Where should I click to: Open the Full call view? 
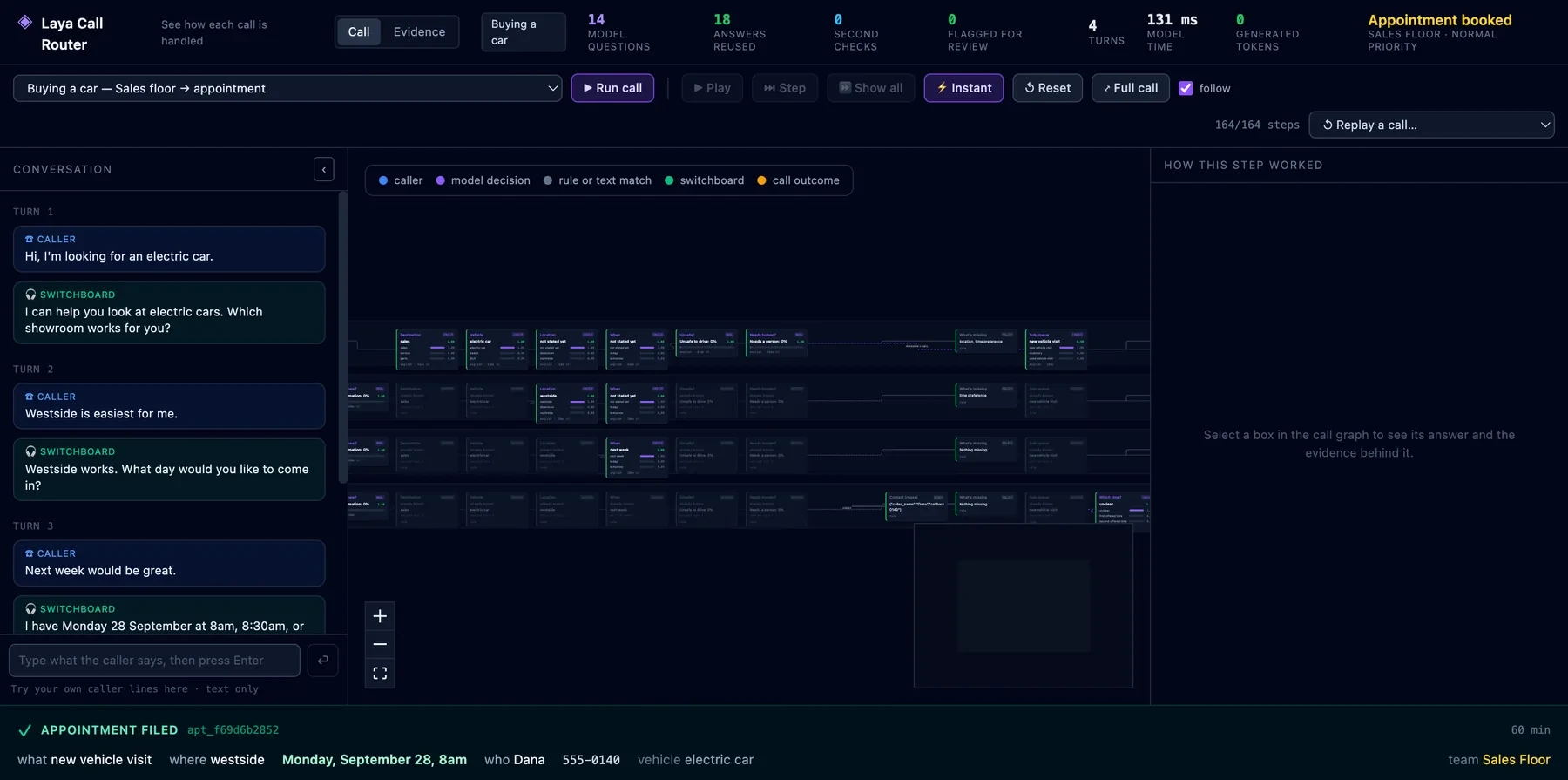pyautogui.click(x=1131, y=88)
